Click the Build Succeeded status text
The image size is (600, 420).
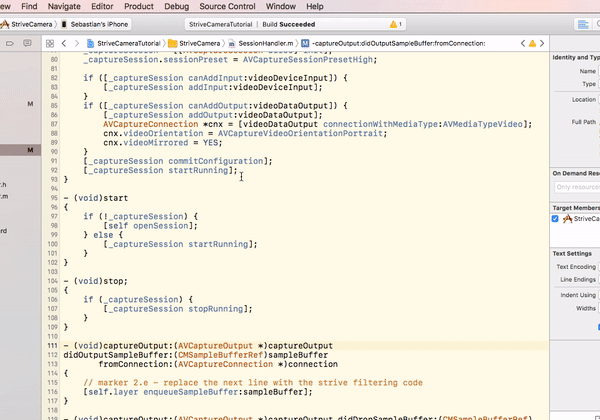tap(289, 24)
